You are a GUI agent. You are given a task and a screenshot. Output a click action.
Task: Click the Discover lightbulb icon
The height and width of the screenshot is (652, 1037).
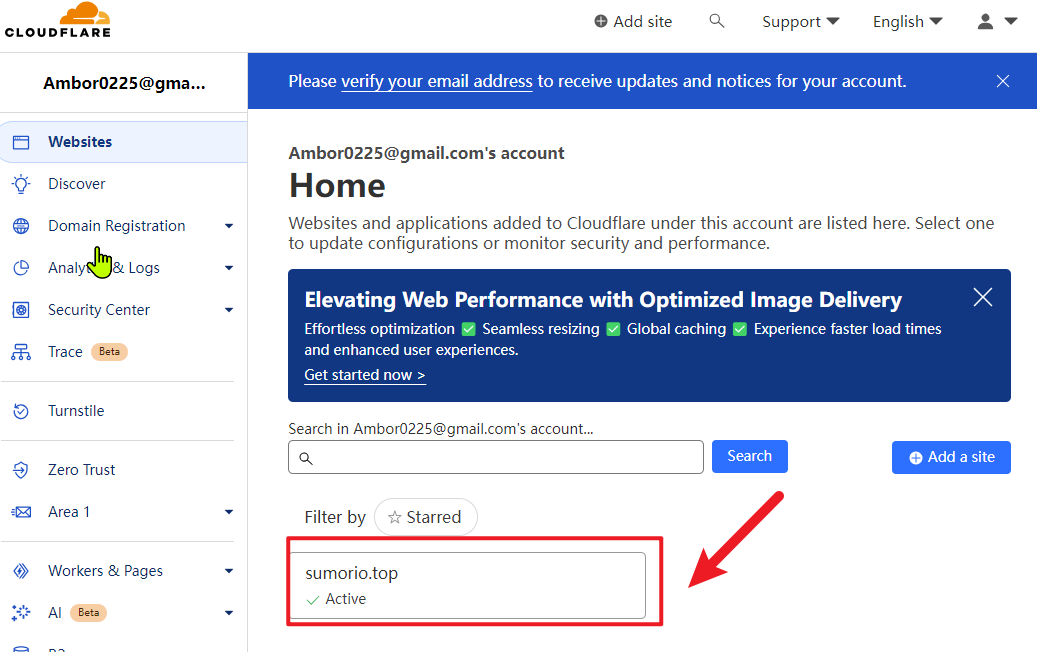[21, 184]
